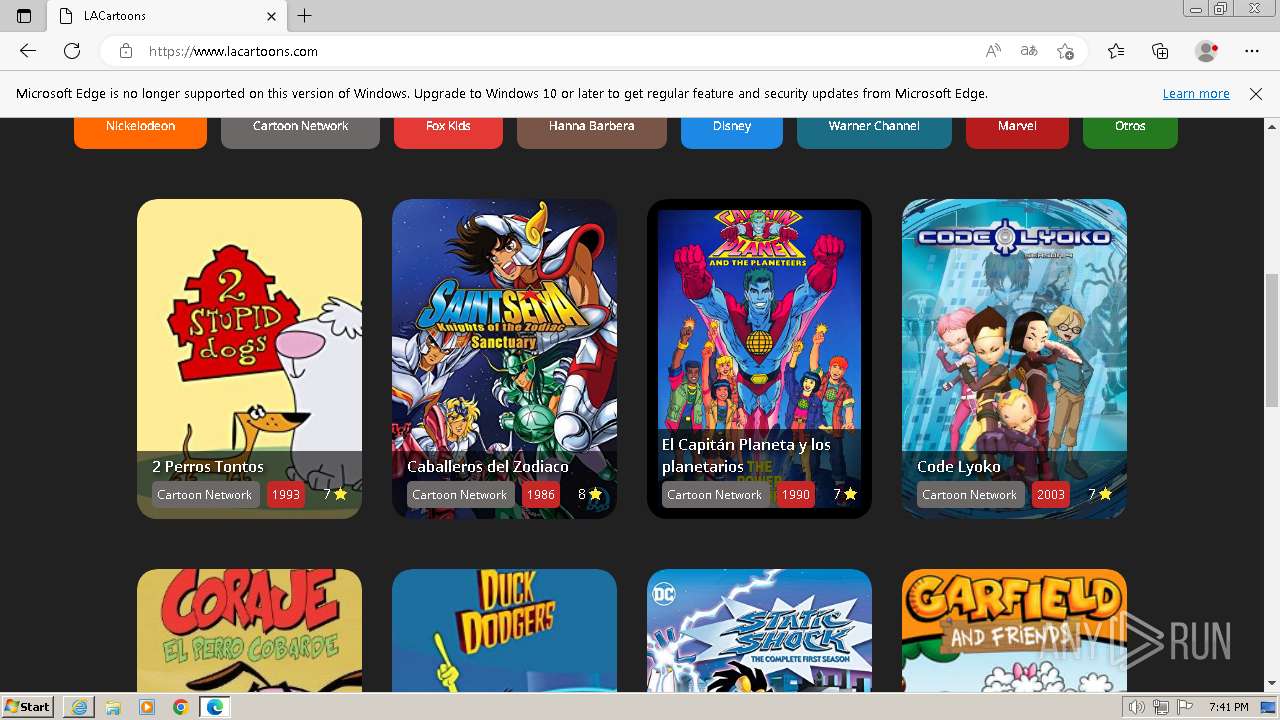
Task: Open Google Chrome from taskbar
Action: [180, 707]
